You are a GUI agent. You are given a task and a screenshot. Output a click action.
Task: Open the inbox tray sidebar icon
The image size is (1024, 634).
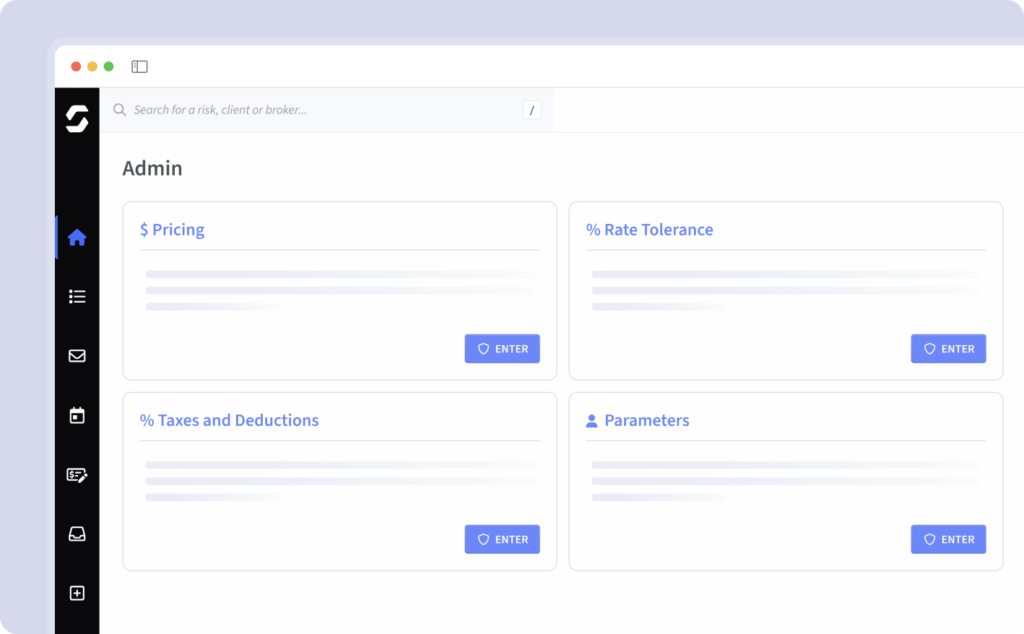(77, 534)
